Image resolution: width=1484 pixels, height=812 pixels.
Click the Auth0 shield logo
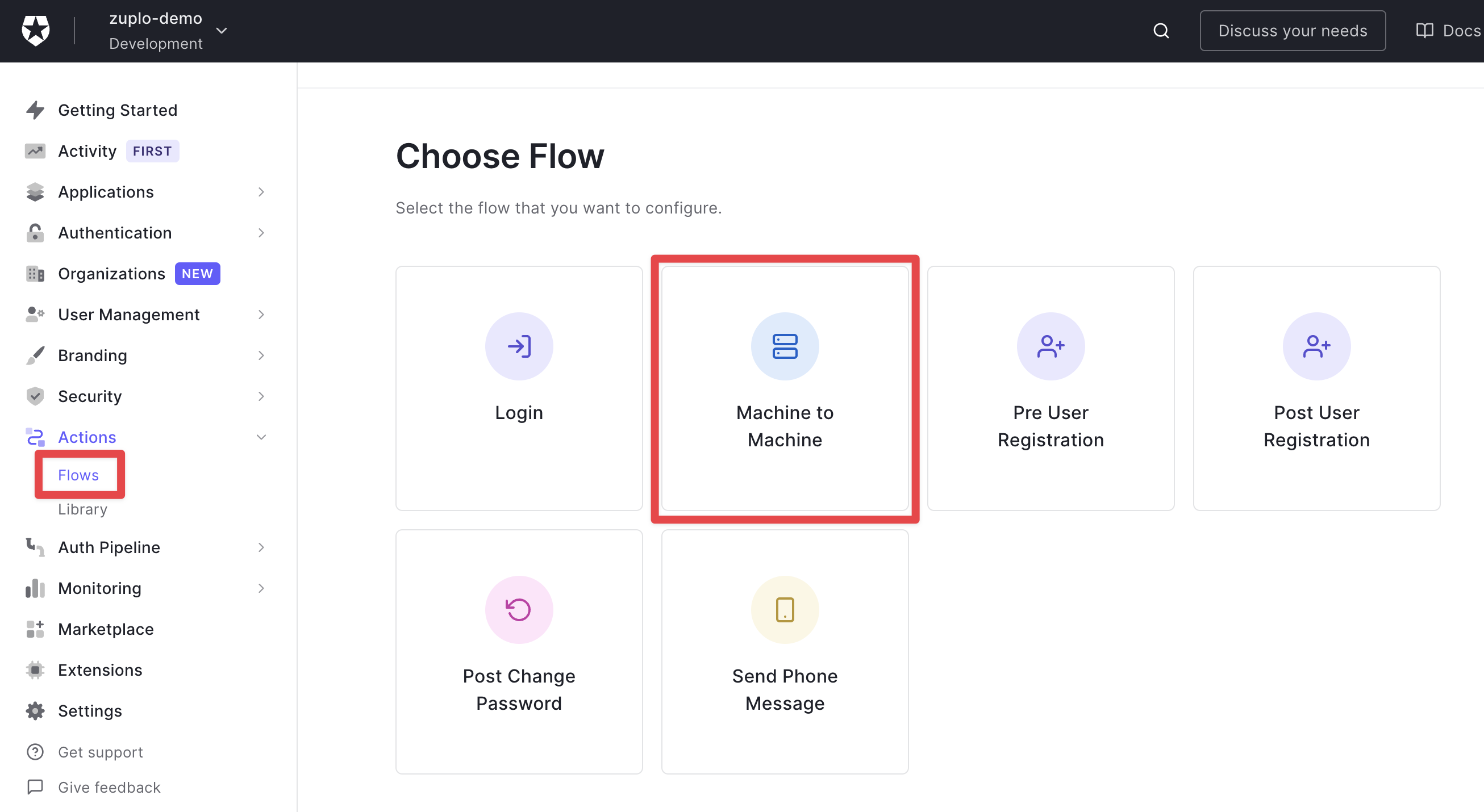(x=36, y=31)
